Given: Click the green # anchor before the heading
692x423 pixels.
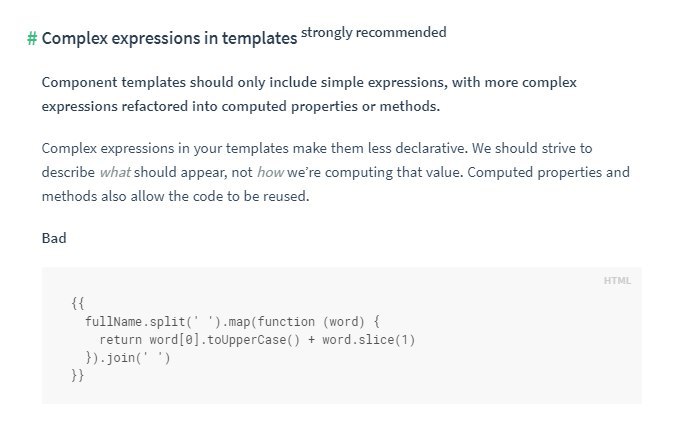Looking at the screenshot, I should point(33,39).
